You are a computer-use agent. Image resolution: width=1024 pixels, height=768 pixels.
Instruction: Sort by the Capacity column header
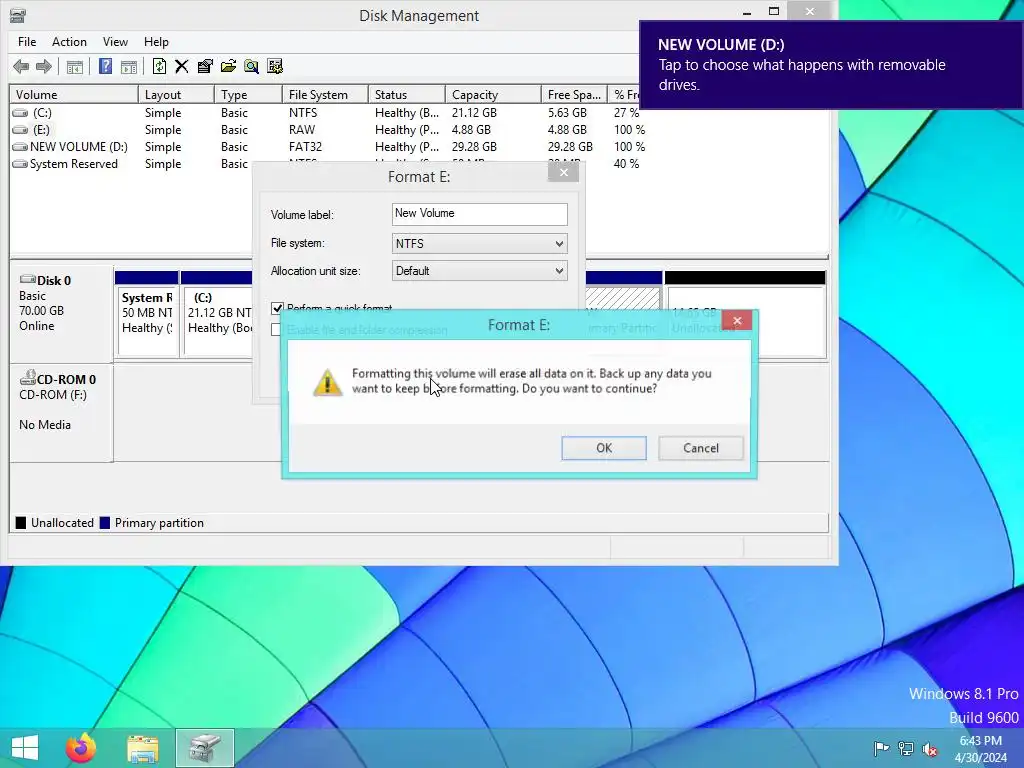coord(493,95)
